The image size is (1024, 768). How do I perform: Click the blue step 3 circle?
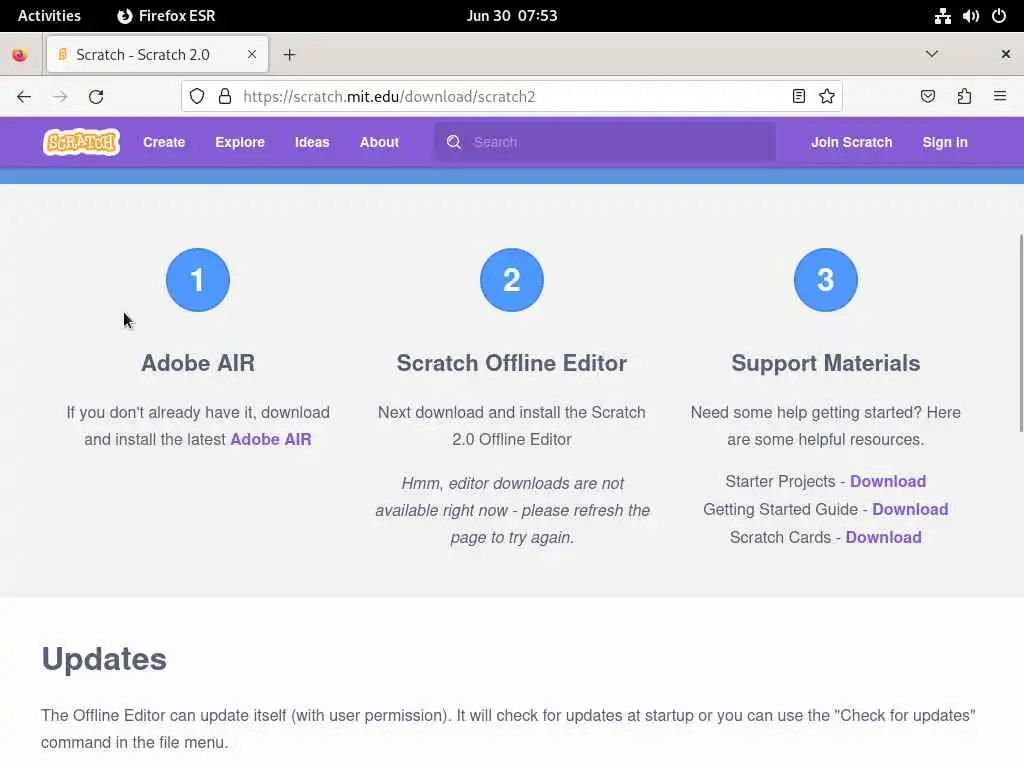[825, 280]
